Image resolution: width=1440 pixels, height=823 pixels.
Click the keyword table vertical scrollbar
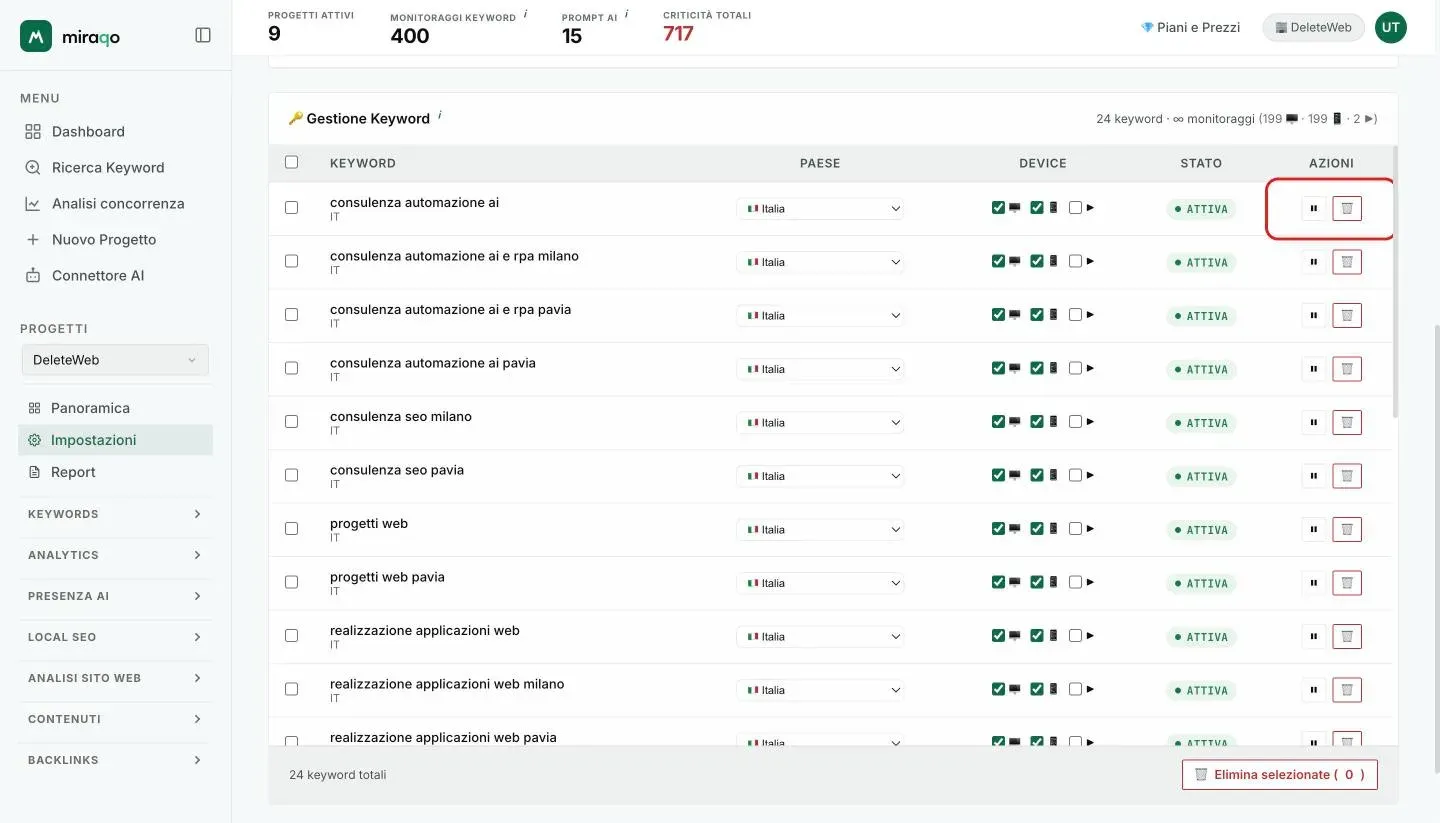(1394, 283)
